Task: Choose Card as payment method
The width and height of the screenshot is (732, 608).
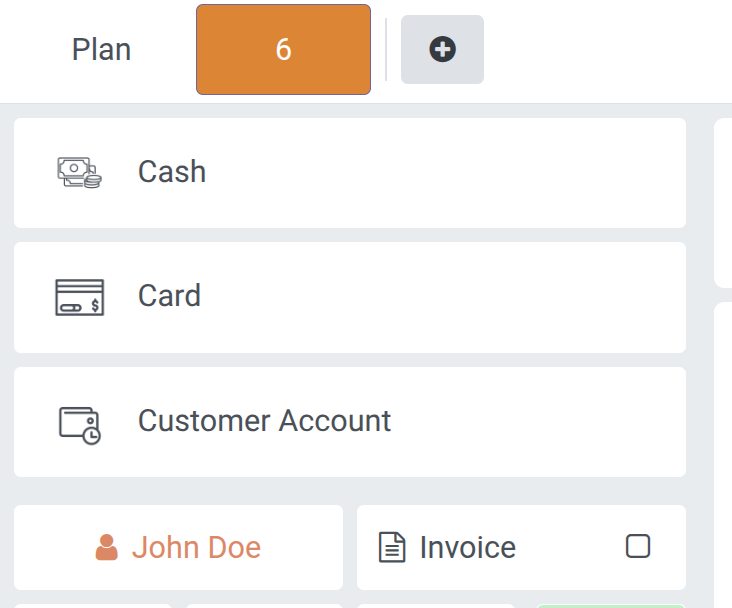Action: tap(349, 297)
